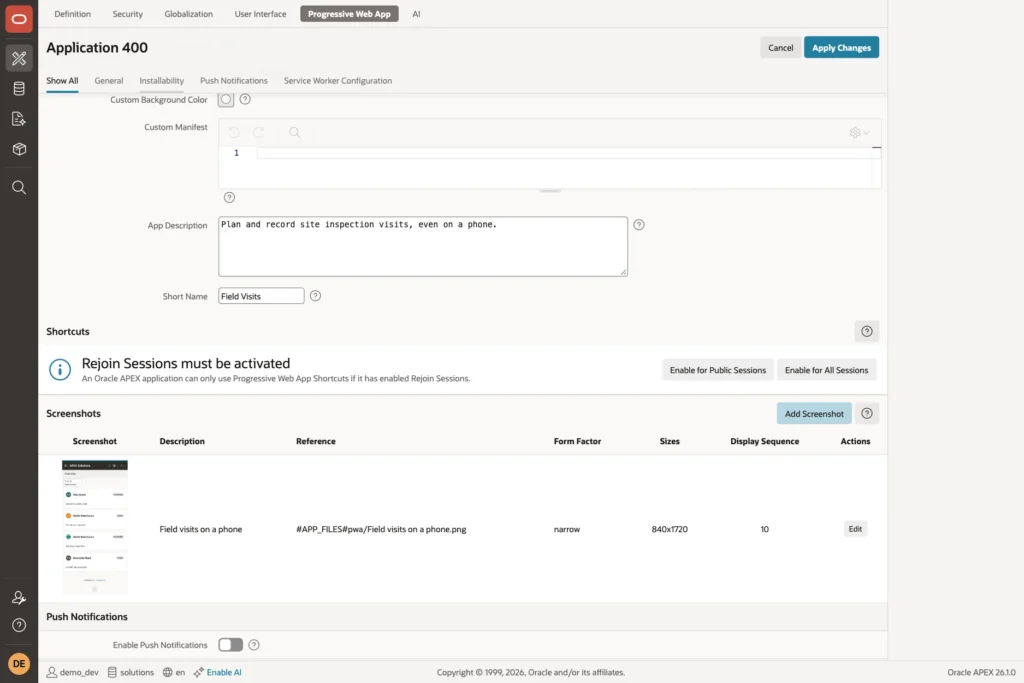
Task: Open the SQL Workshop database icon
Action: click(x=19, y=89)
